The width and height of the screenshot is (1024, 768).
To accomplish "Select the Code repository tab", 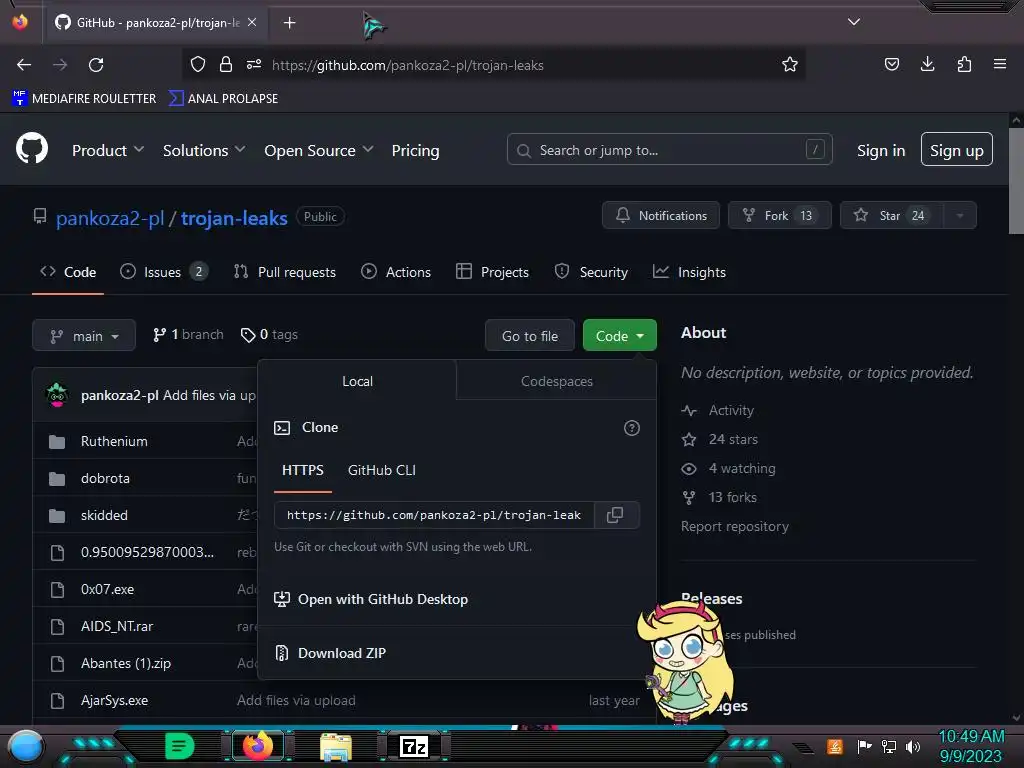I will (68, 272).
